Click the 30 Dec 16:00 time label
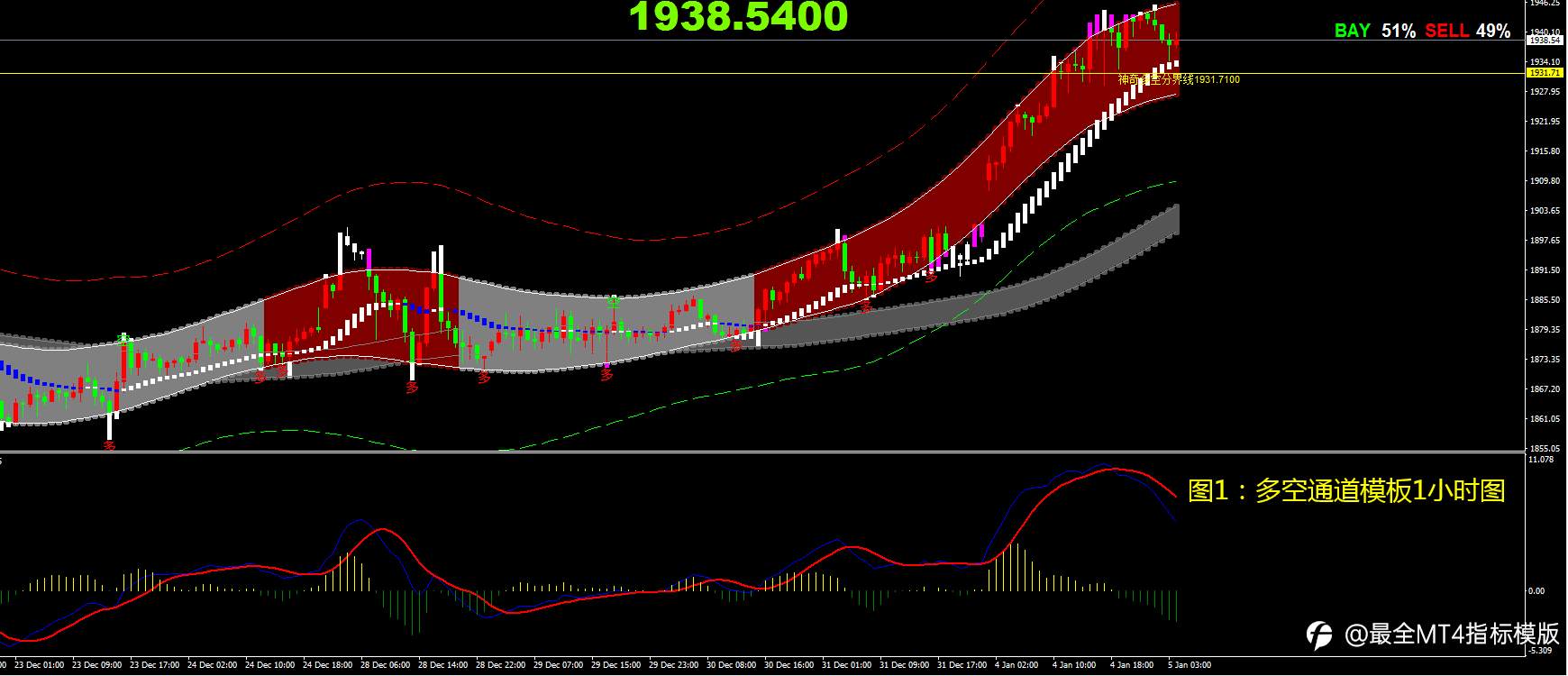The height and width of the screenshot is (676, 1568). click(x=789, y=665)
